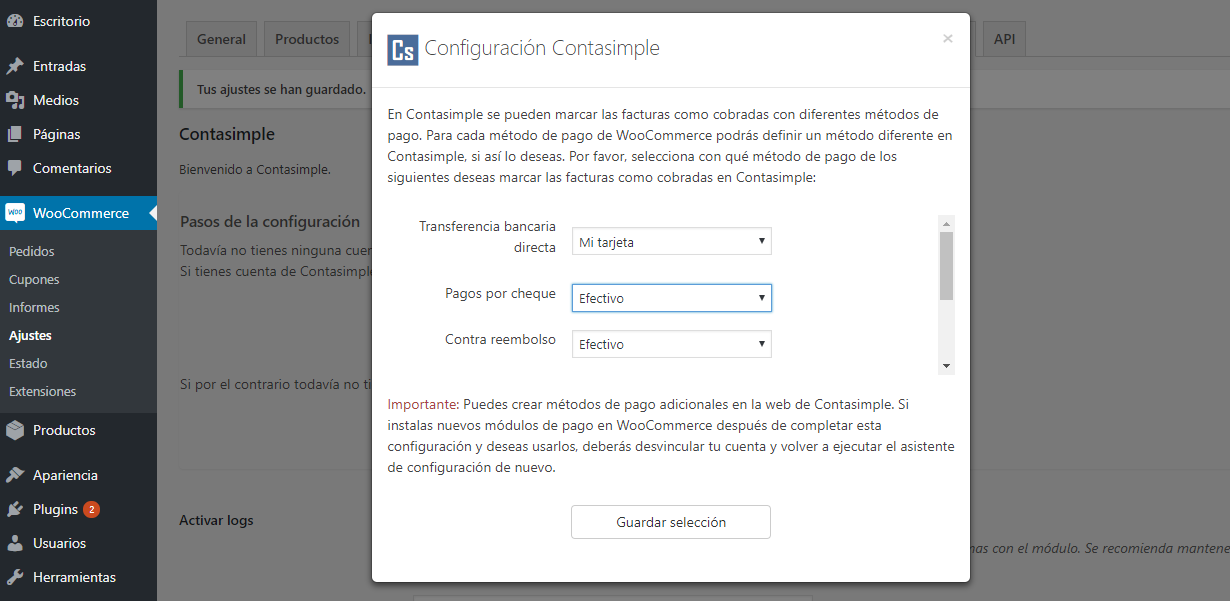Click the Comentarios speech bubble icon

coord(15,168)
